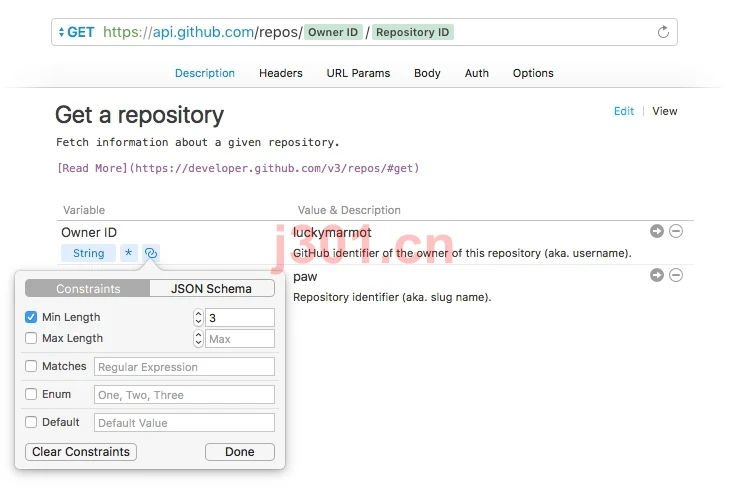Switch description to View mode

pyautogui.click(x=664, y=111)
